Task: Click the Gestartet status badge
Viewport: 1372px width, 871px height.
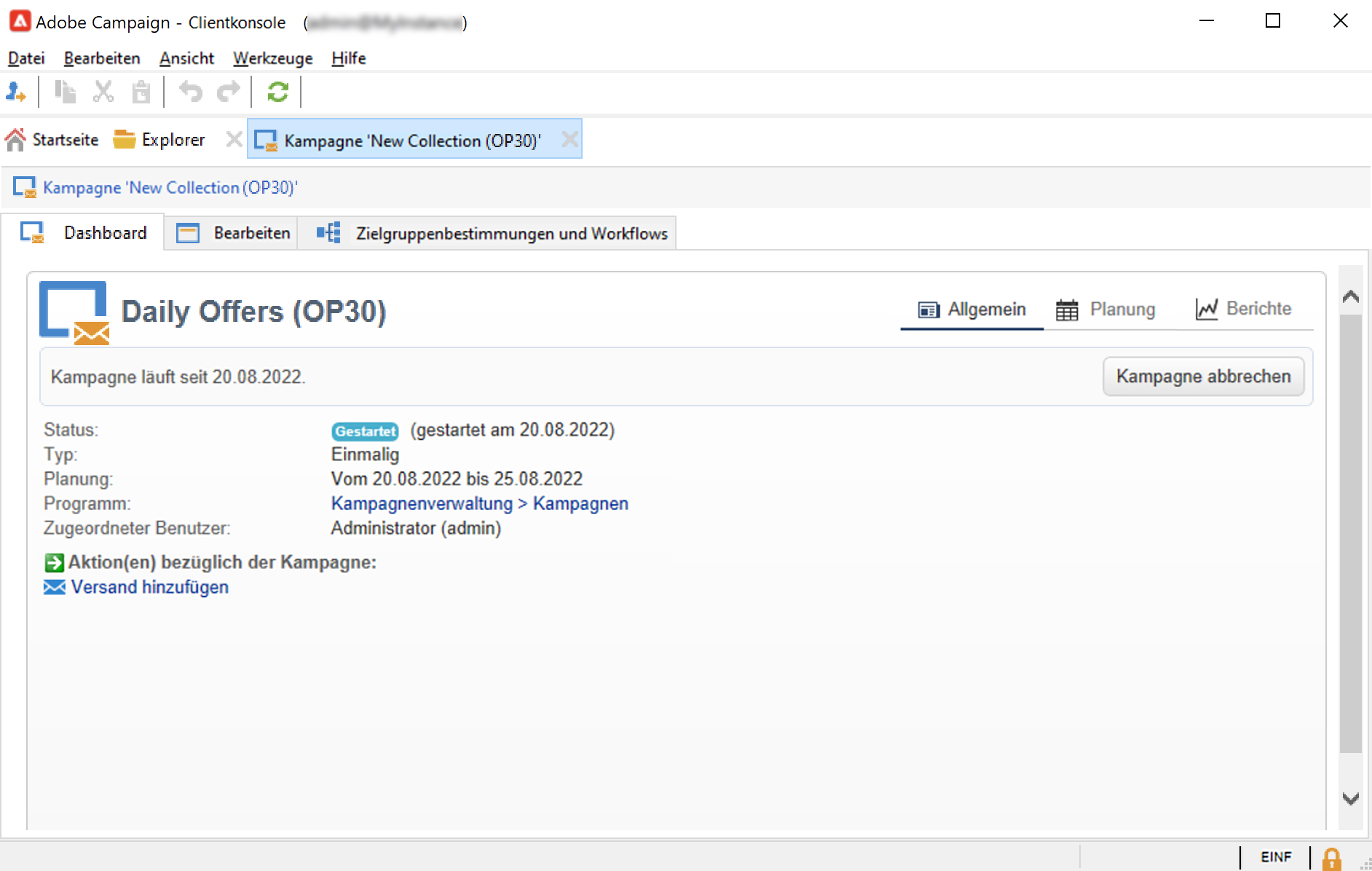Action: [365, 431]
